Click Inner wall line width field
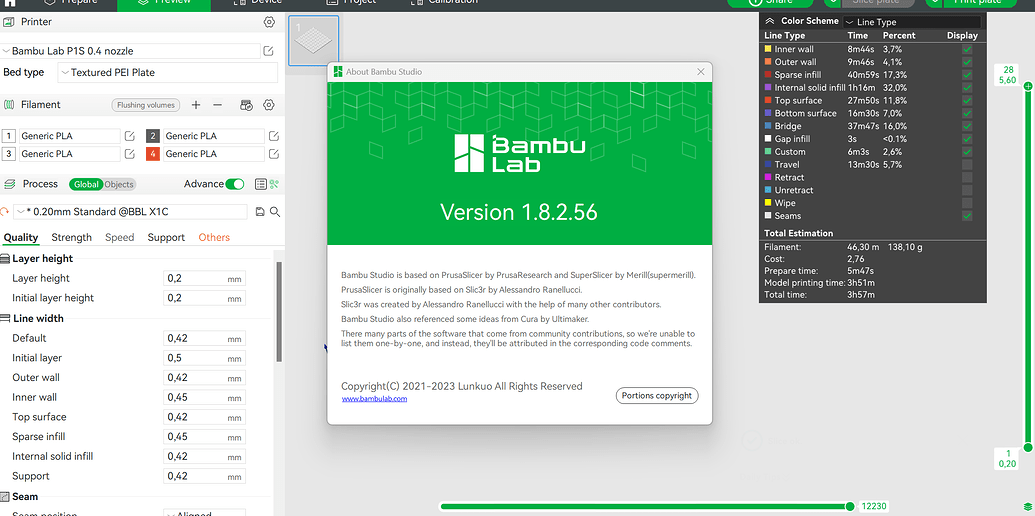 pos(205,397)
